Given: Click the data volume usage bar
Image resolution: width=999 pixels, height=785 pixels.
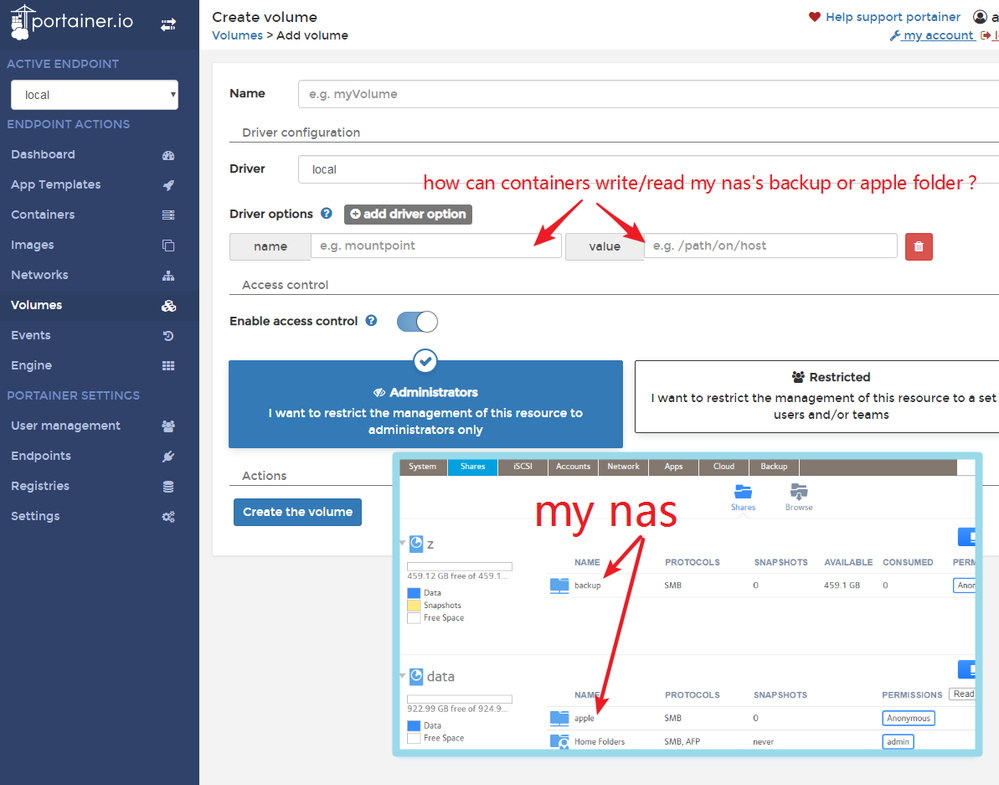Looking at the screenshot, I should [459, 699].
